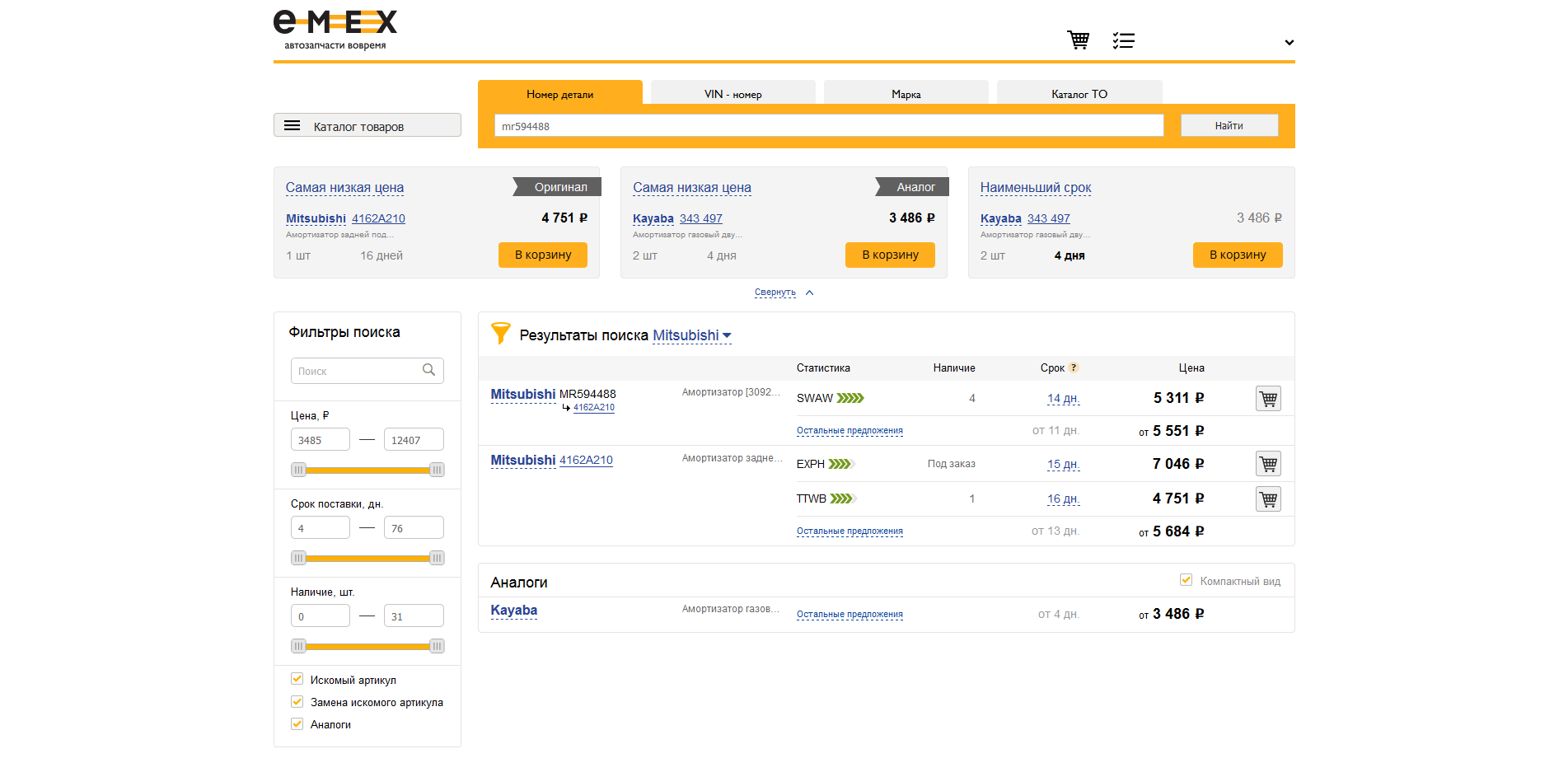Click the 15 дн. delivery term link
The width and height of the screenshot is (1568, 777).
point(1063,464)
